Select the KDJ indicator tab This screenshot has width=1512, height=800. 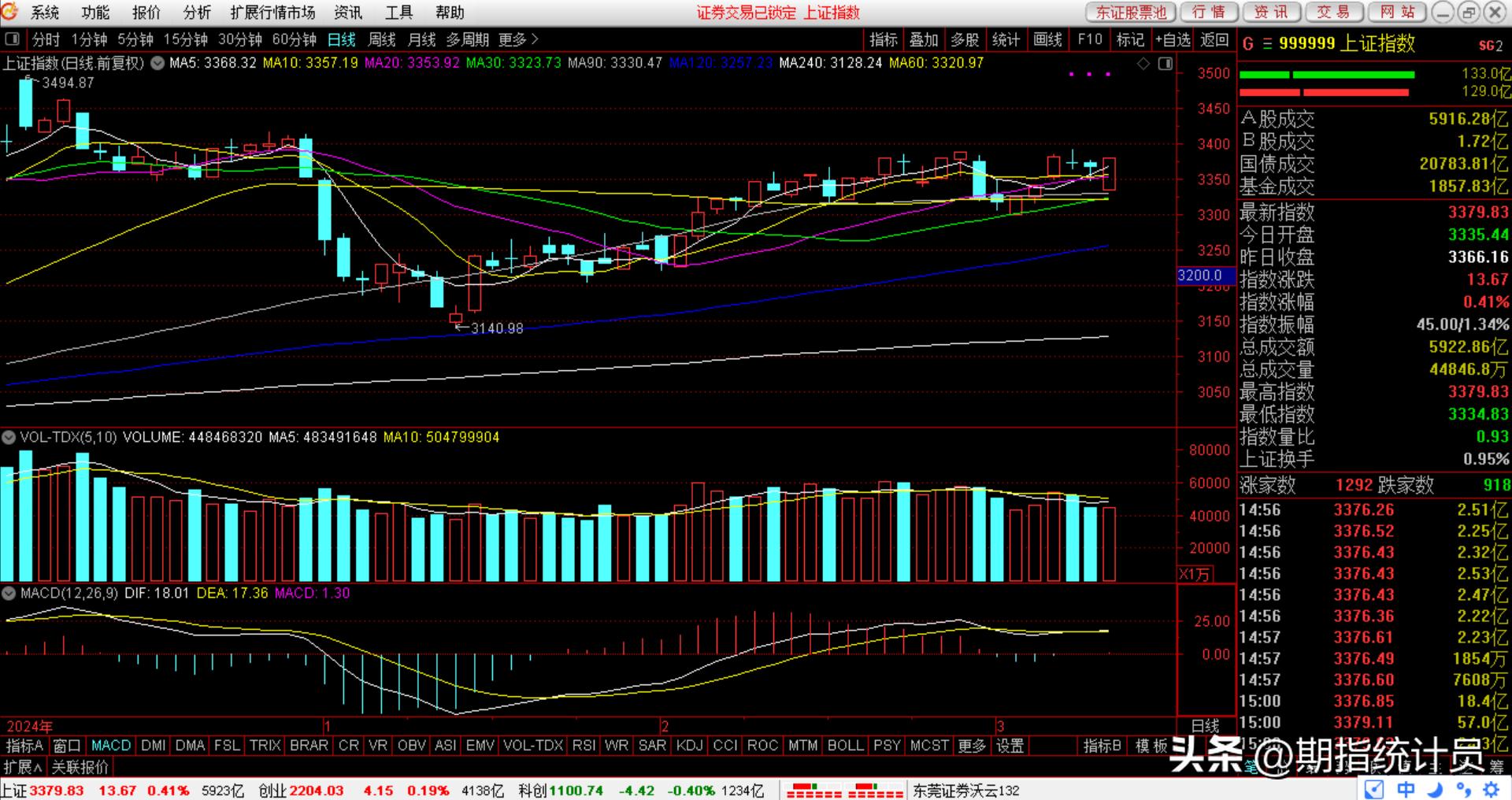(x=689, y=745)
